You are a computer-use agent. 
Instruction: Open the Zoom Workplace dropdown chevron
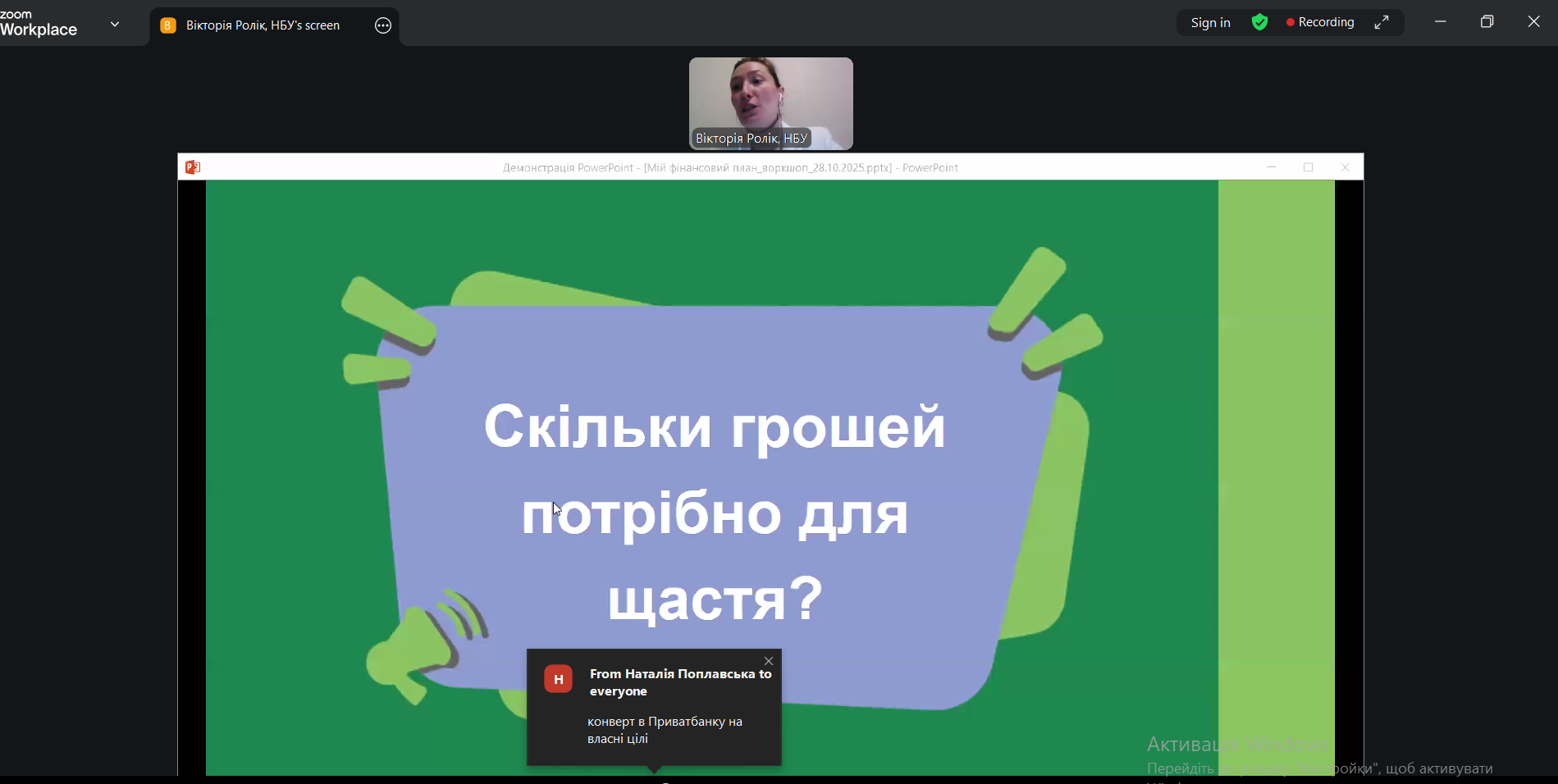tap(115, 25)
